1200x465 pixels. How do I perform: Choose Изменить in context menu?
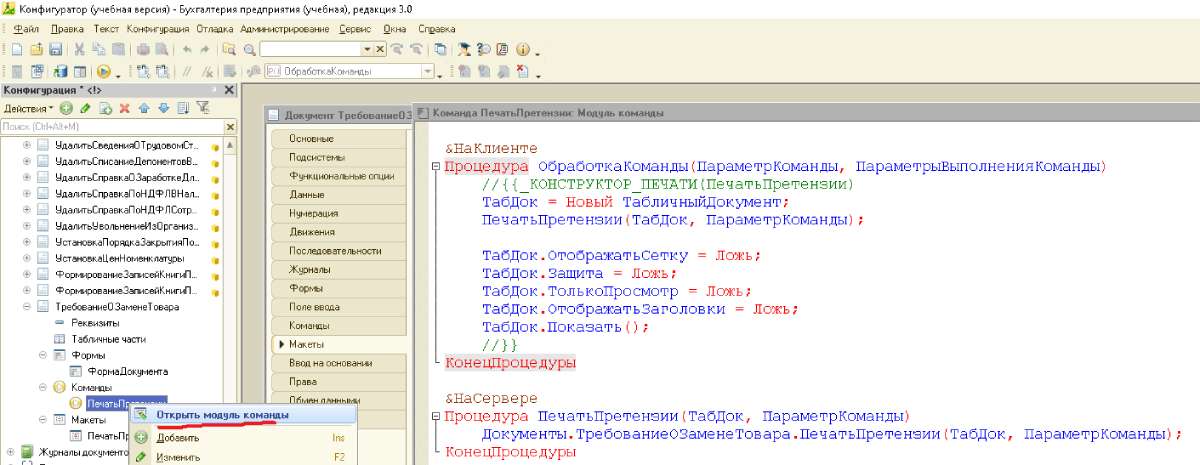(x=244, y=457)
